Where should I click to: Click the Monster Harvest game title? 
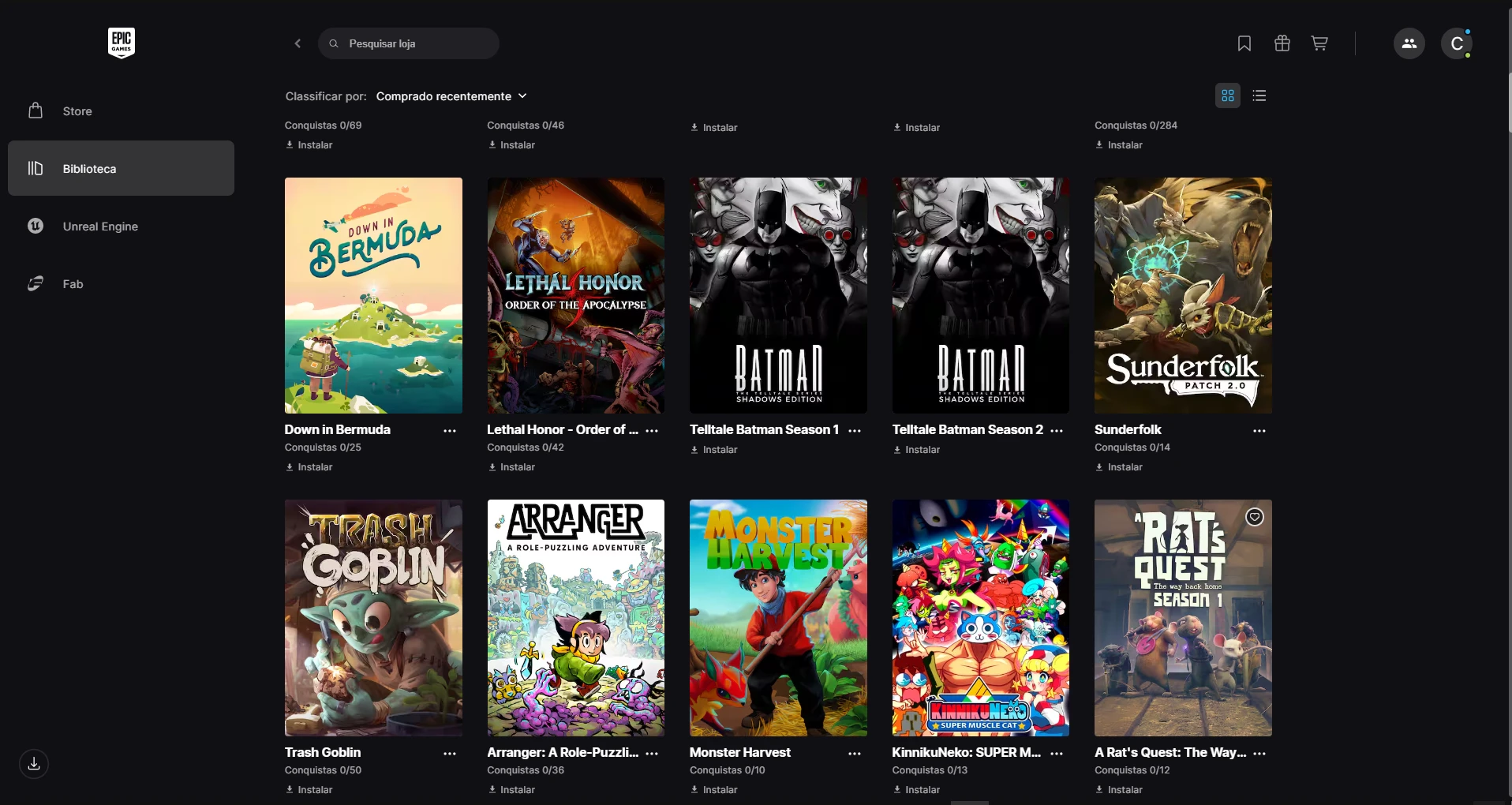pyautogui.click(x=740, y=752)
